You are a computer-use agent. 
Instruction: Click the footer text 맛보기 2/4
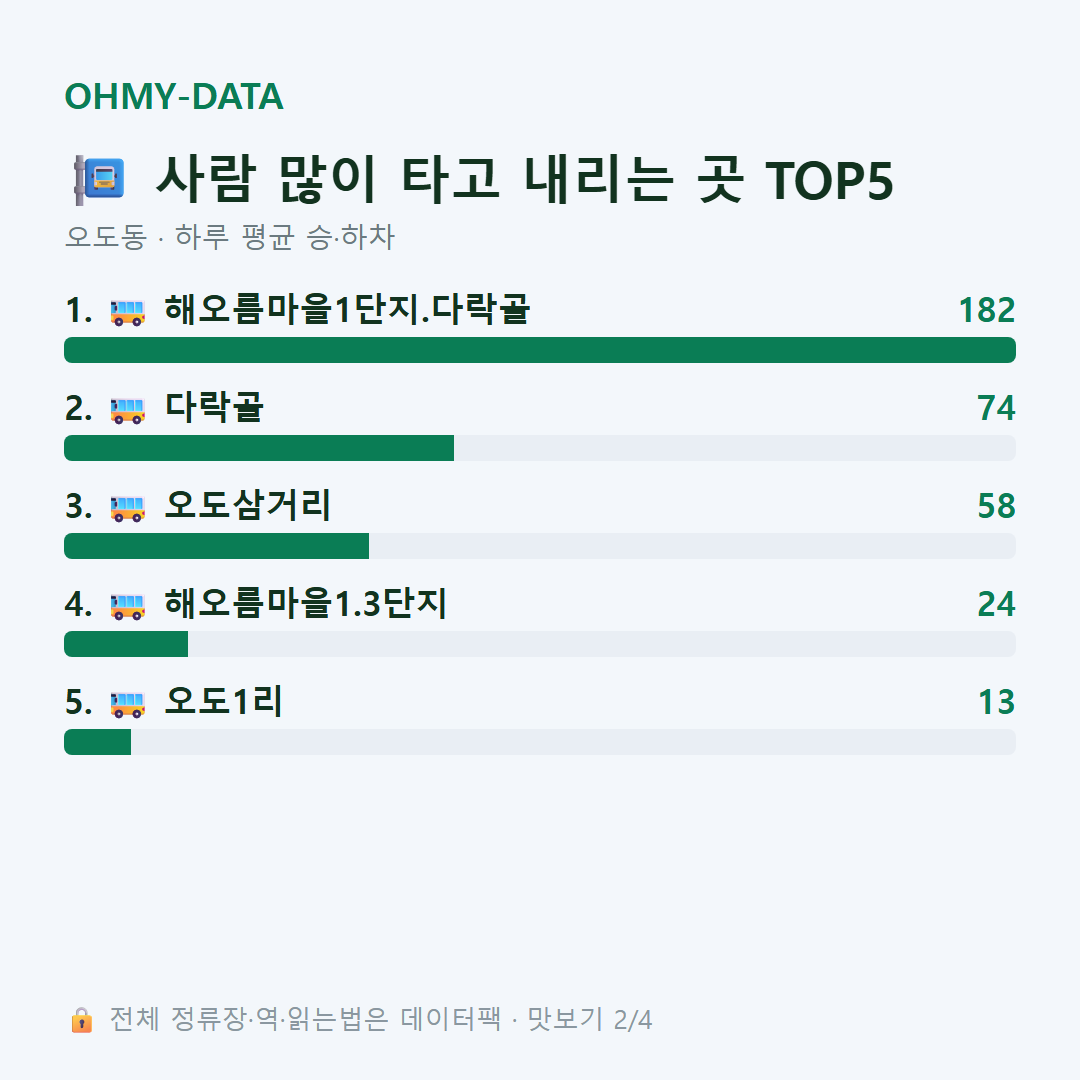pyautogui.click(x=590, y=1019)
